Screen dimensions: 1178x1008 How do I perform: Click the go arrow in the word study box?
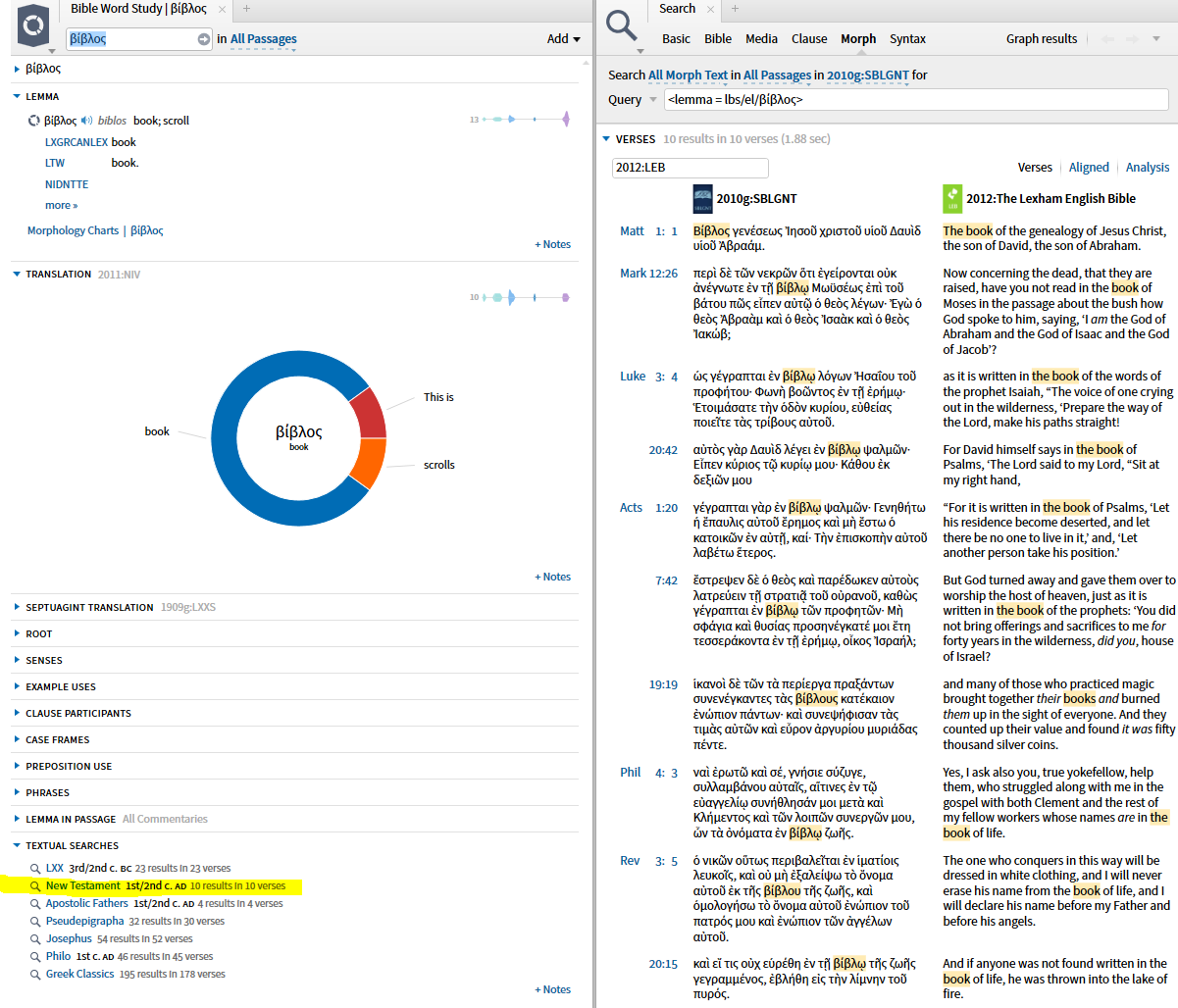204,39
